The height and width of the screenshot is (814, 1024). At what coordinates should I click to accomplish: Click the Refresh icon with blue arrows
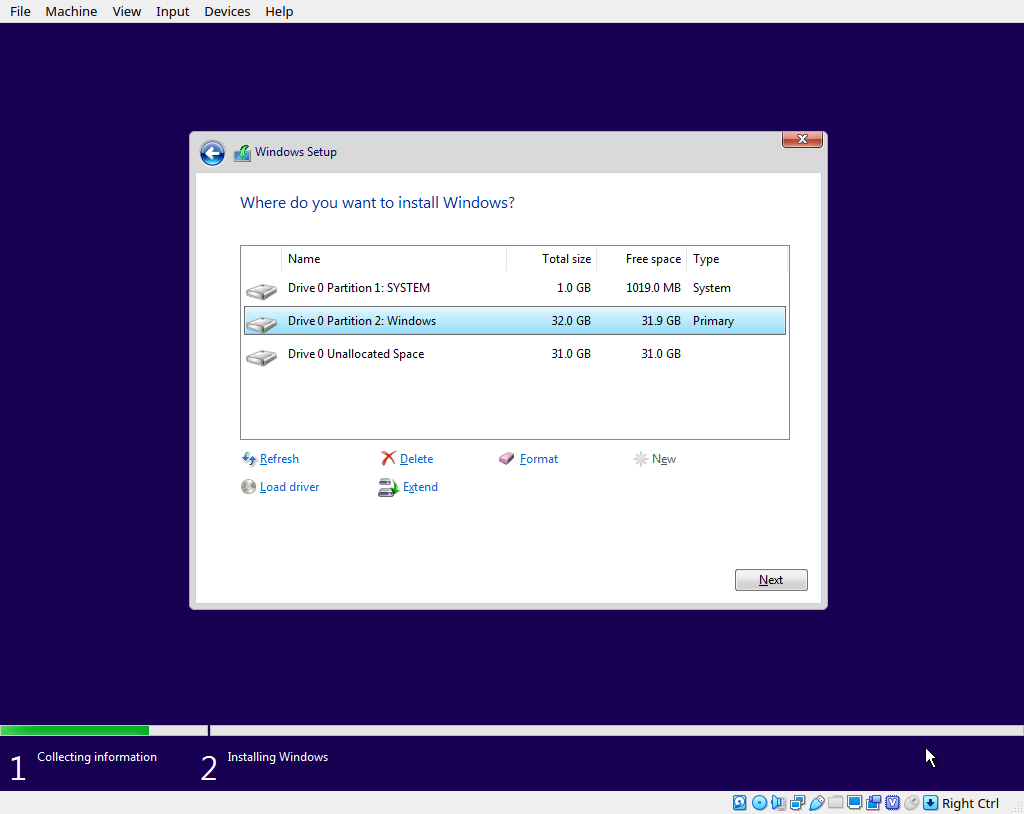(x=249, y=459)
